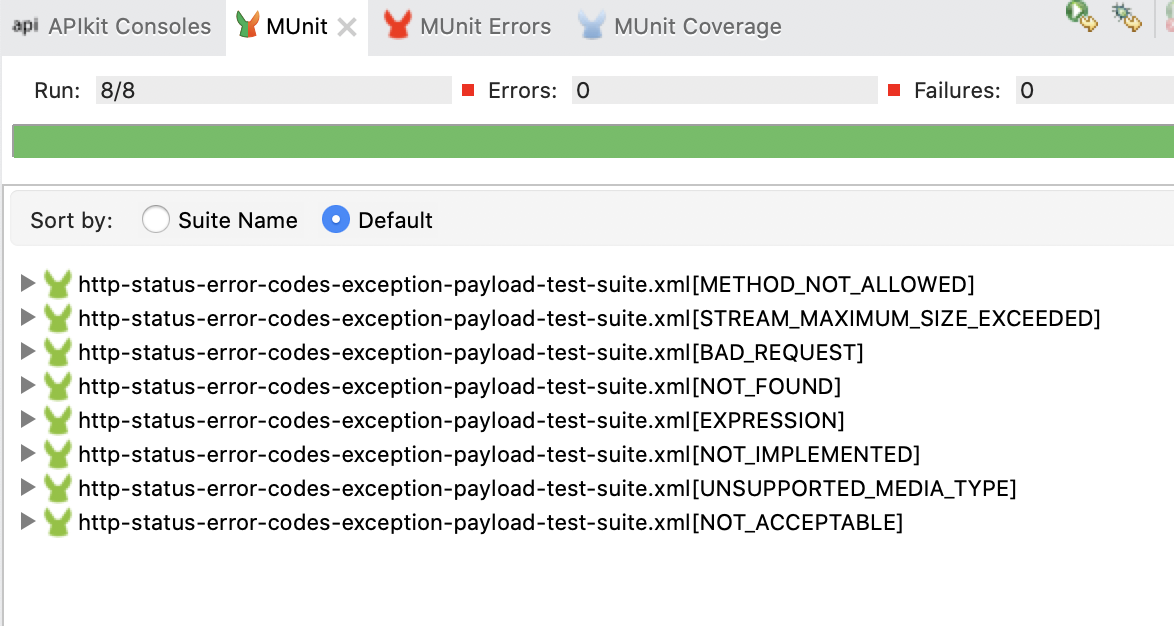Click the debug tests icon in toolbar

[x=1127, y=16]
